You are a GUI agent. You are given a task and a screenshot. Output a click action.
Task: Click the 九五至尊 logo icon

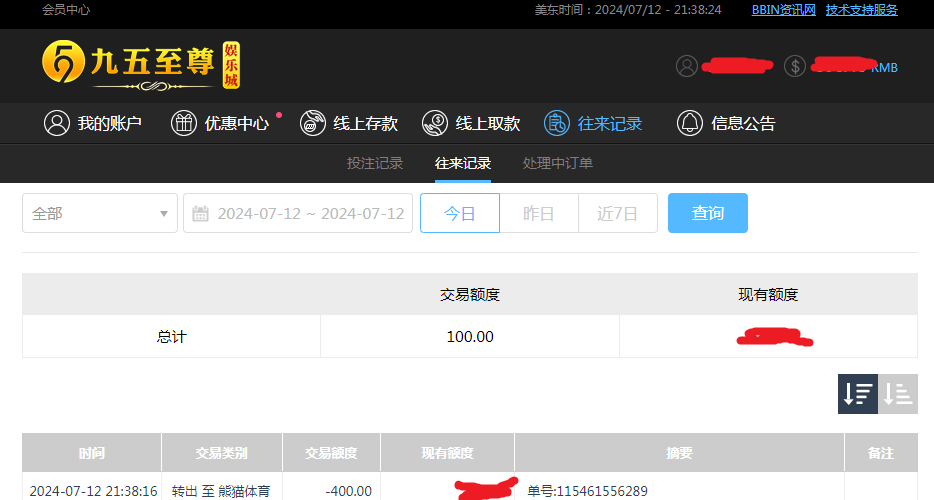(x=63, y=64)
